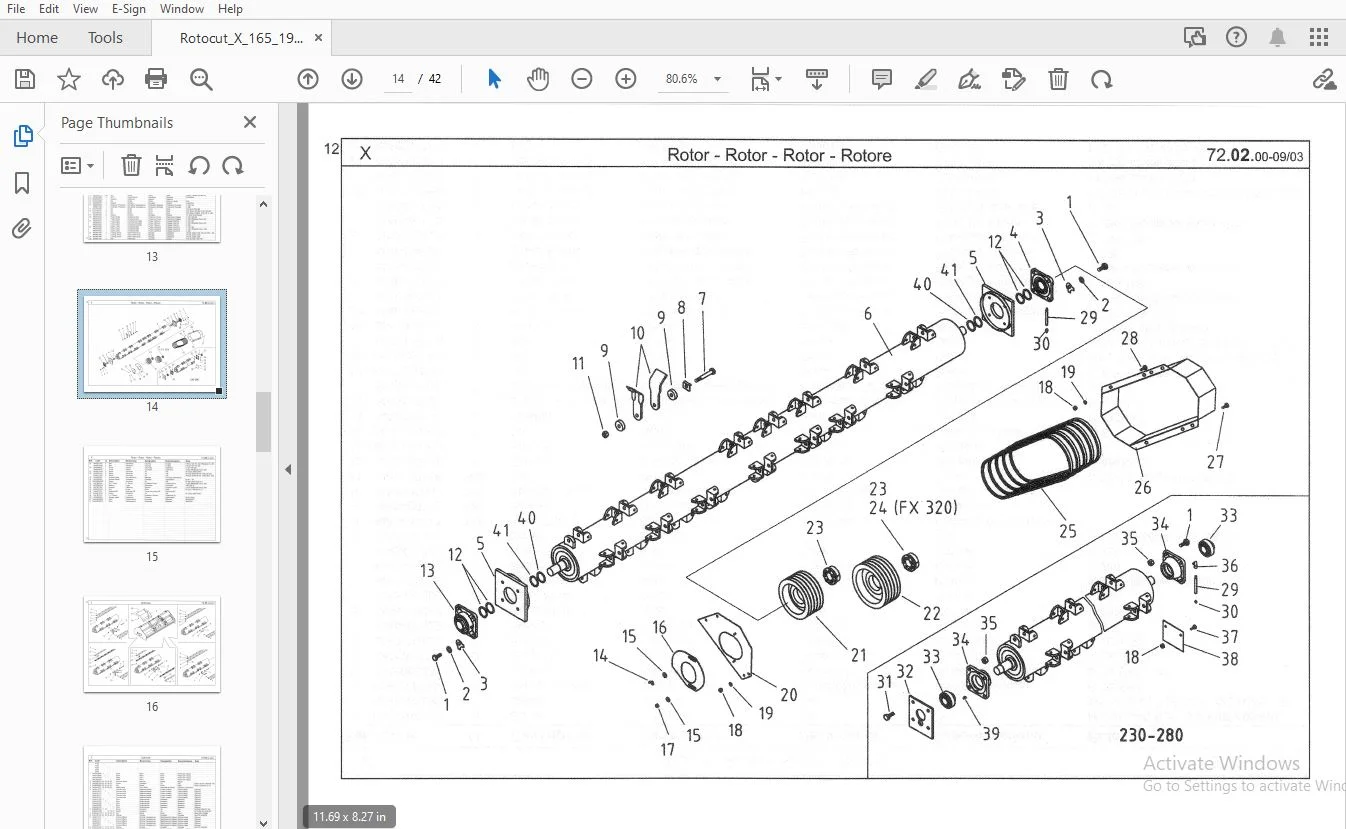This screenshot has height=829, width=1346.
Task: Delete selected pages in the thumbnails panel
Action: (131, 165)
